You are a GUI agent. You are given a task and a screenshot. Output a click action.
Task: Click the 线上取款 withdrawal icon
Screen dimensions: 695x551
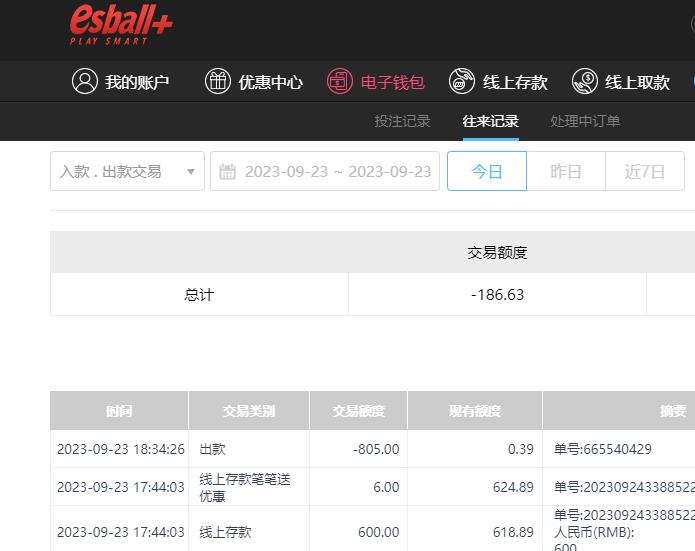tap(585, 81)
